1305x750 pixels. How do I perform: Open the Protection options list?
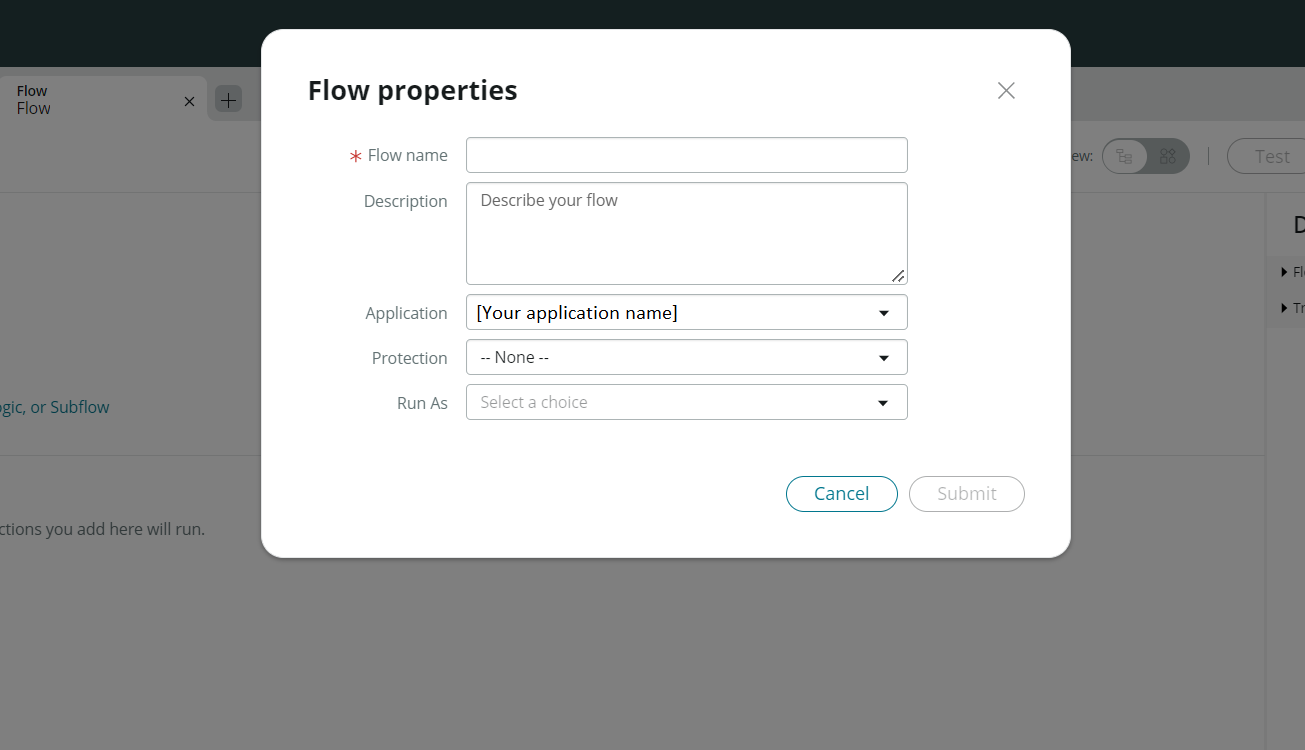[x=686, y=357]
